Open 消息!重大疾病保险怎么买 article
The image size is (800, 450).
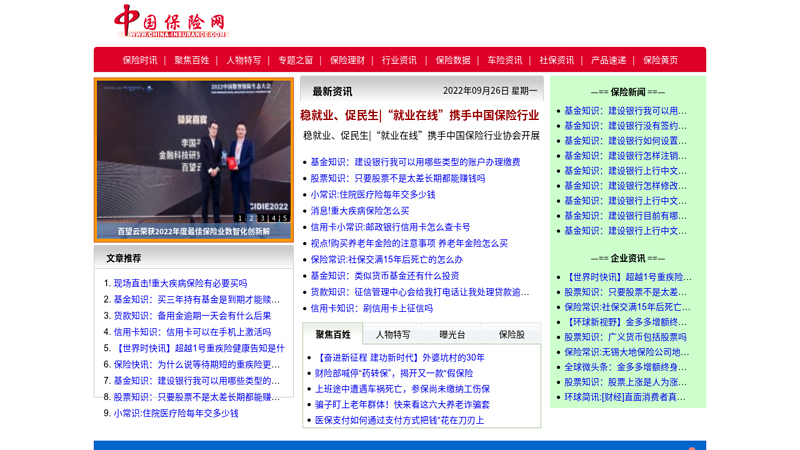[360, 211]
